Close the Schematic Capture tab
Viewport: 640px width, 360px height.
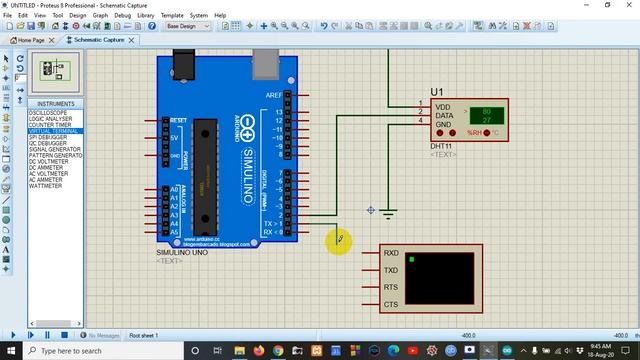coord(131,40)
